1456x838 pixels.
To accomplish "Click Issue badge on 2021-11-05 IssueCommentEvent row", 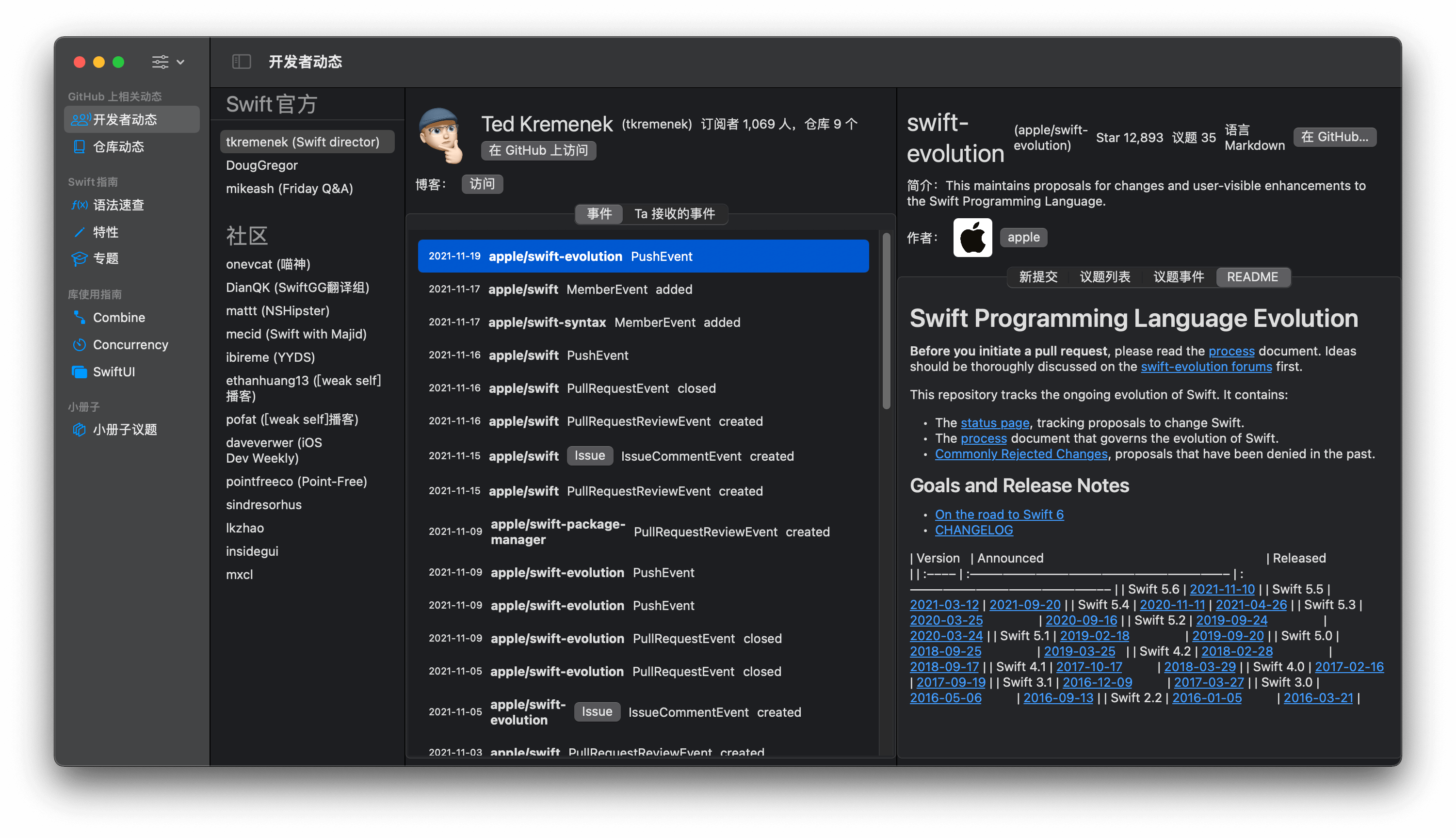I will (597, 712).
